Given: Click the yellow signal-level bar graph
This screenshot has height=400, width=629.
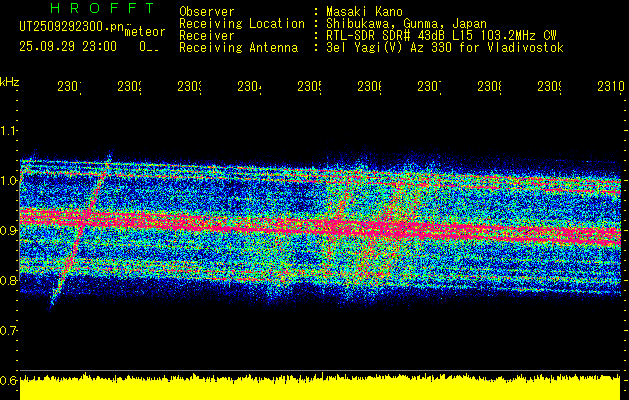Looking at the screenshot, I should [x=320, y=387].
